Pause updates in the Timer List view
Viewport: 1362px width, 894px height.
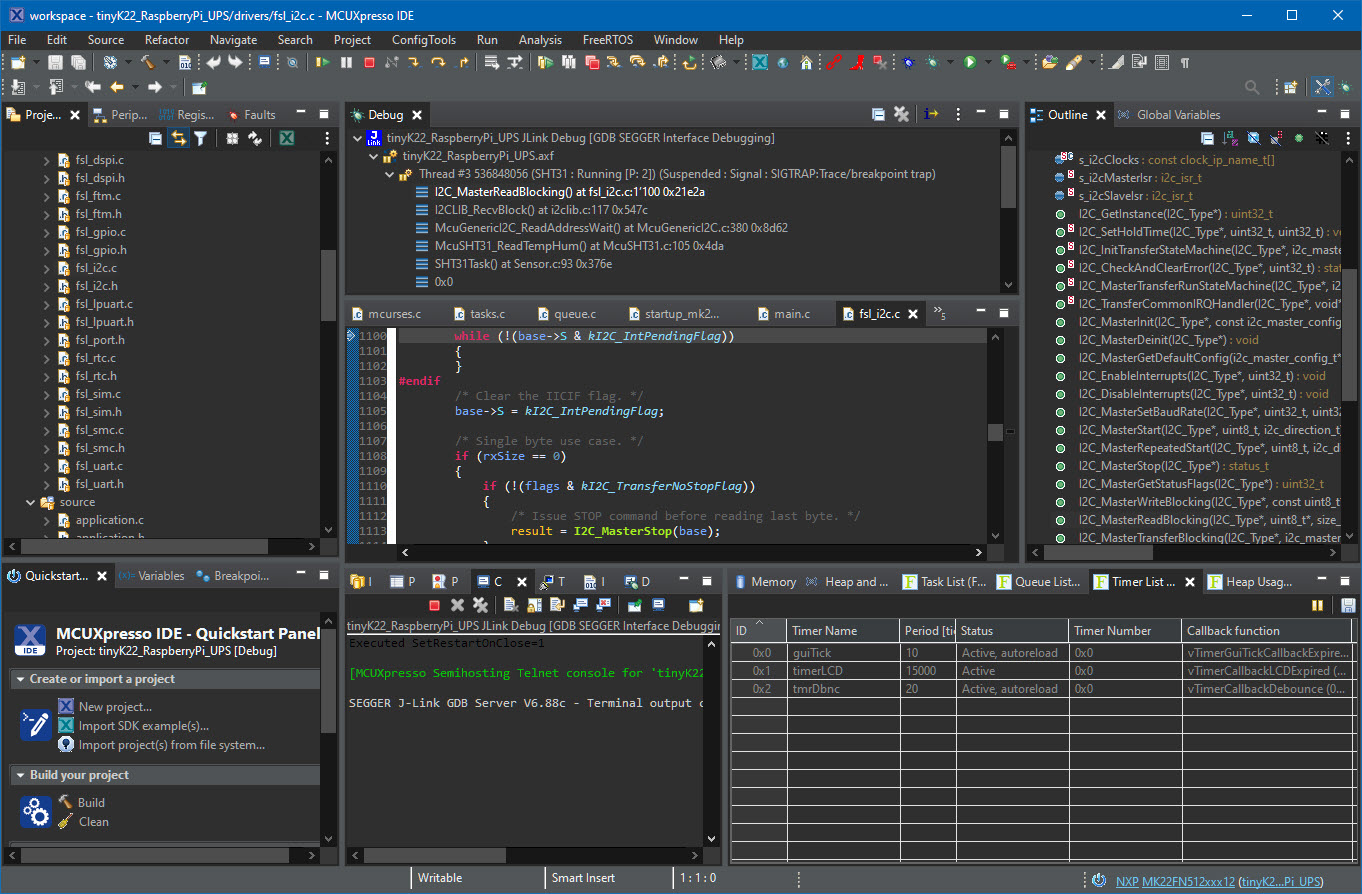(x=1318, y=605)
